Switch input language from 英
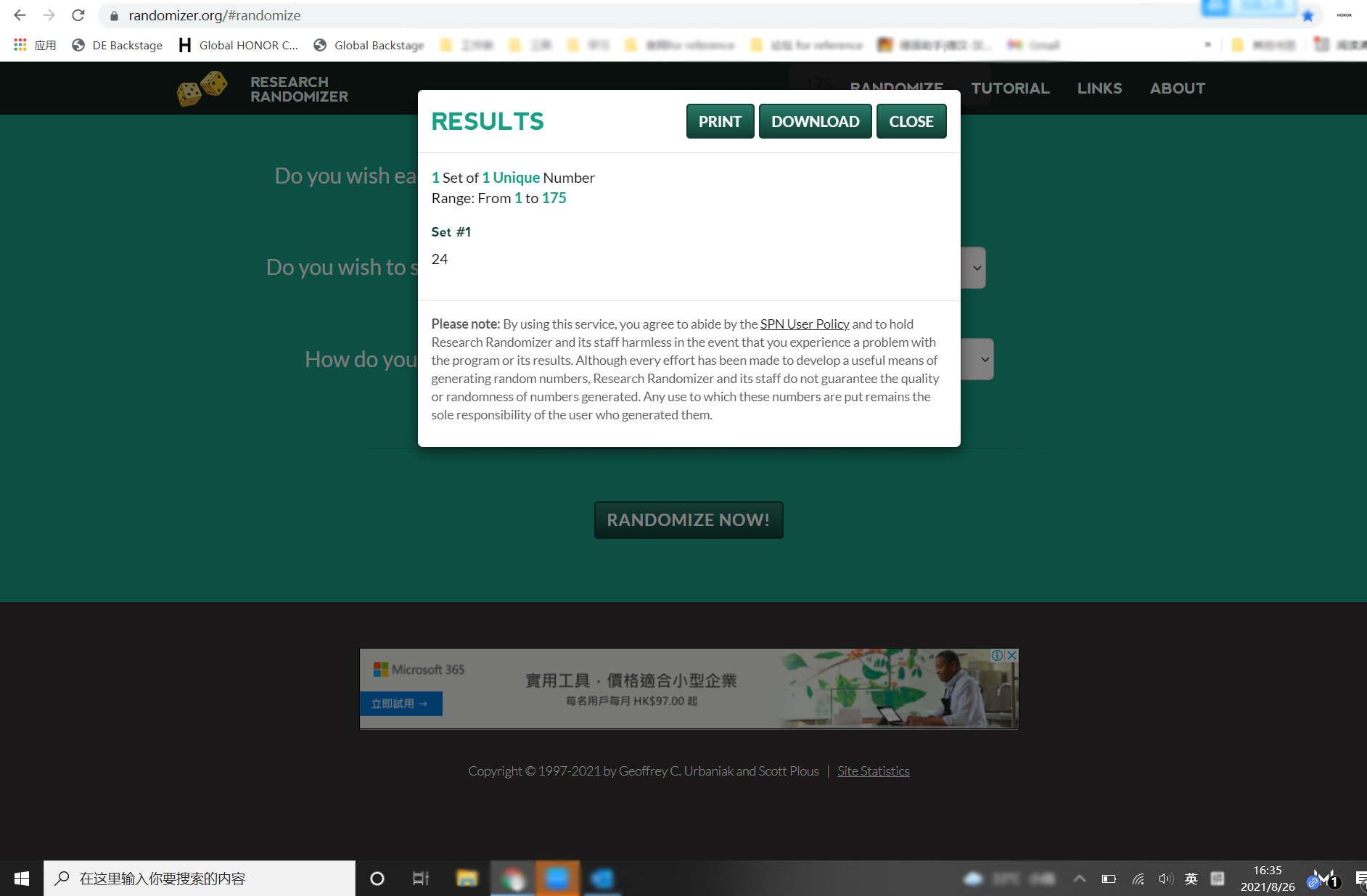The width and height of the screenshot is (1367, 896). coord(1191,878)
